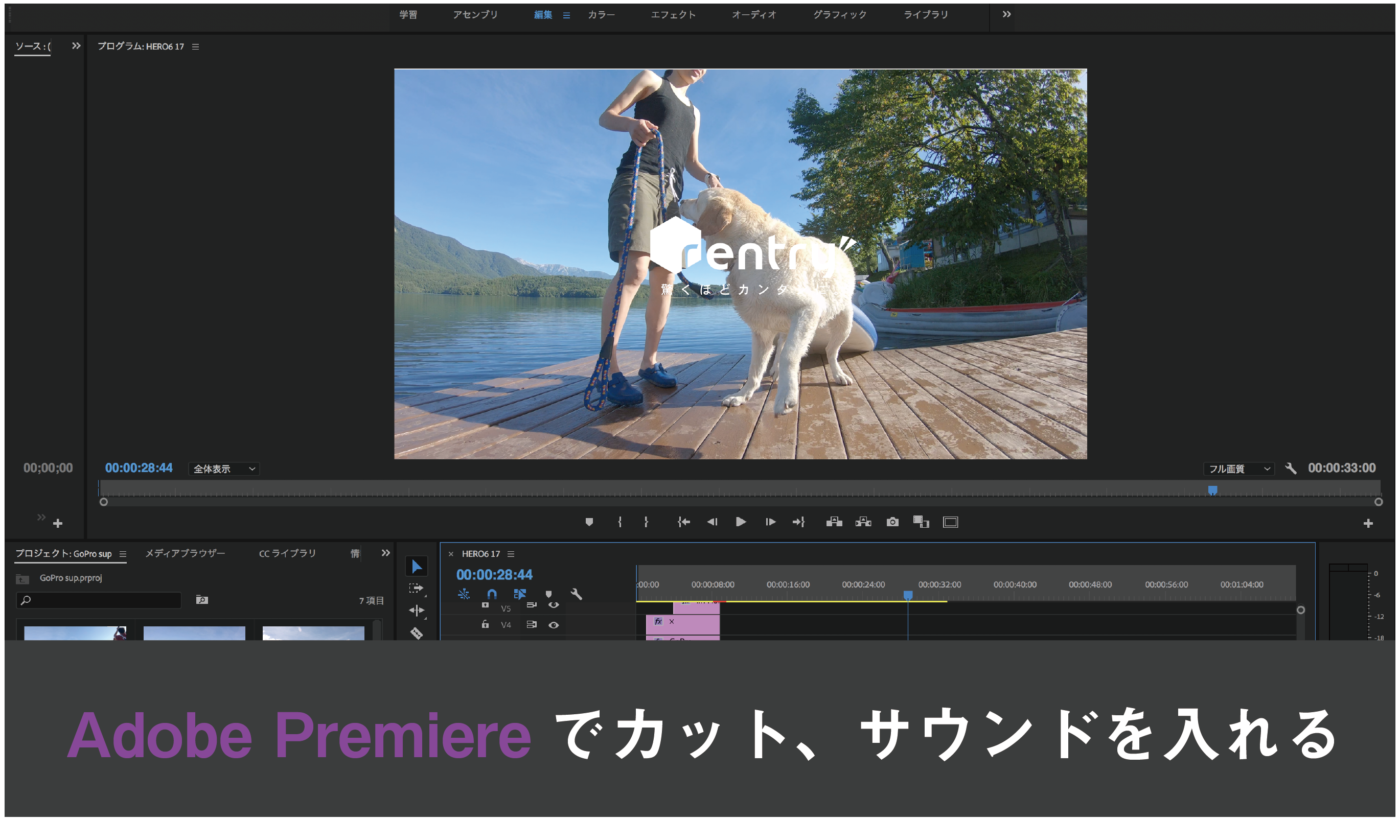Switch to グラフィック workspace
This screenshot has height=820, width=1400.
tap(840, 15)
